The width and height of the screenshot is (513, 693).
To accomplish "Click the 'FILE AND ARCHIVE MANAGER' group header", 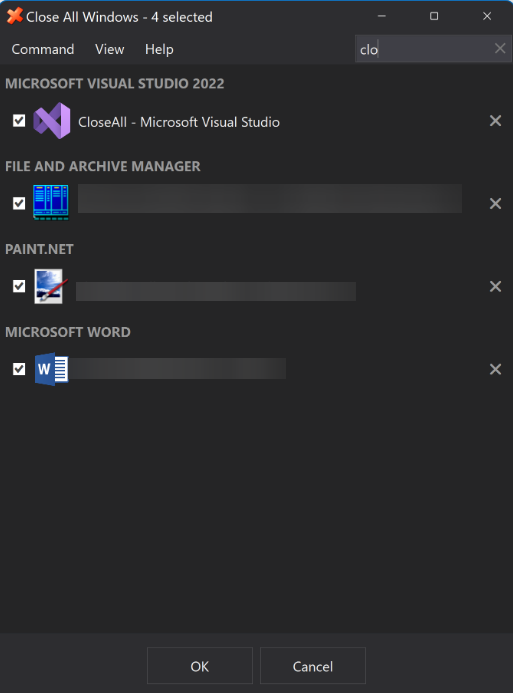I will click(x=103, y=166).
